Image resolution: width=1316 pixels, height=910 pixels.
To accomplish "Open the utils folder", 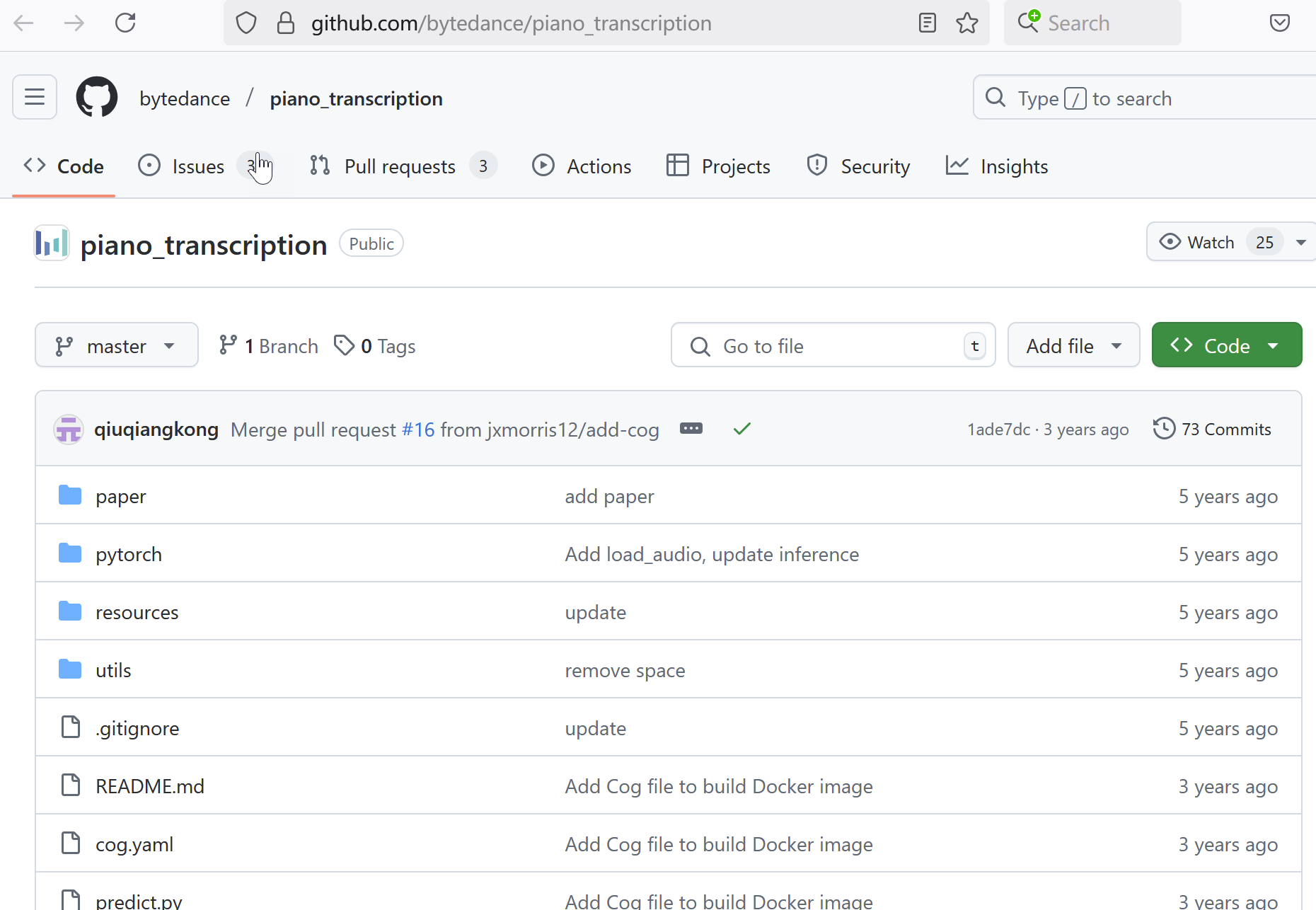I will pos(113,670).
